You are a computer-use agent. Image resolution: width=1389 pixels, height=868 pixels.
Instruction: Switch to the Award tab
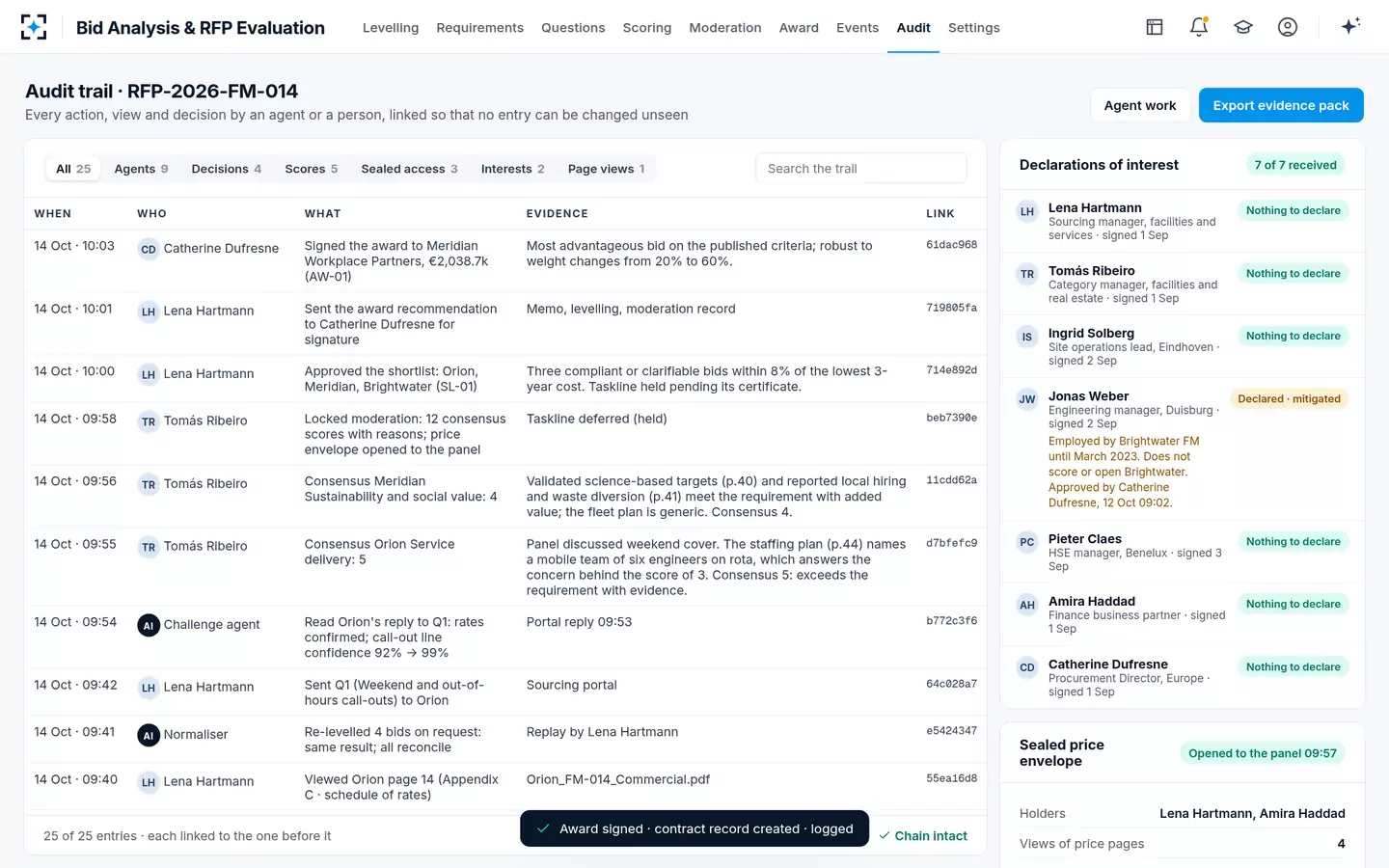[x=799, y=28]
